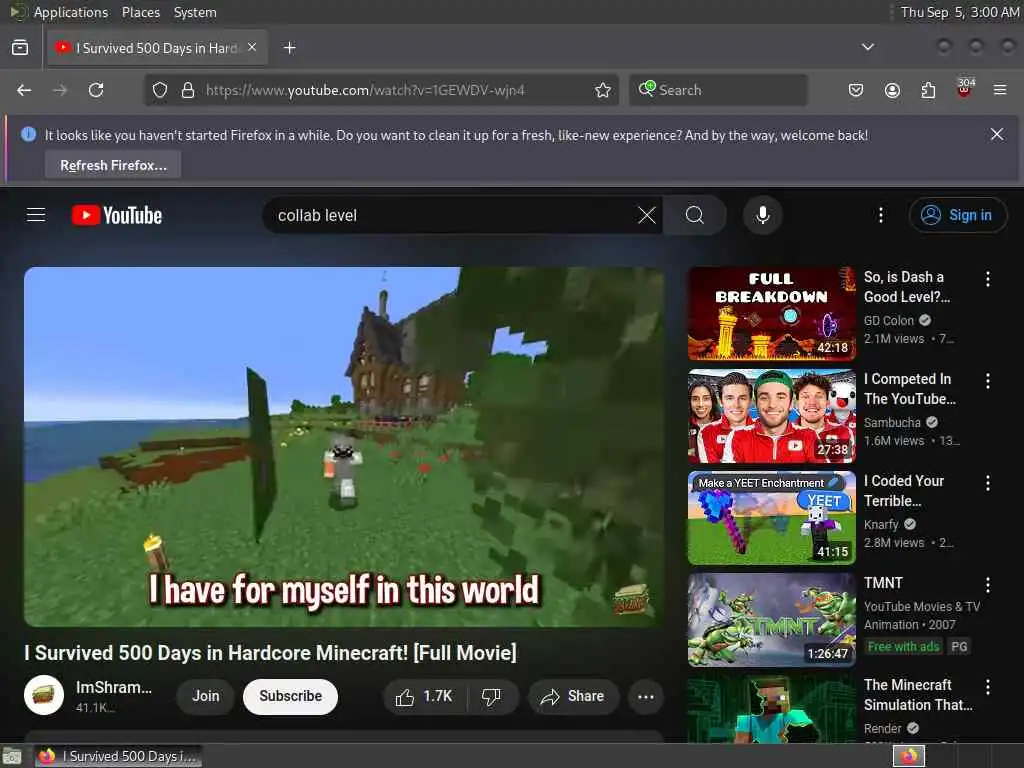Open the Places menu
Screen dimensions: 1024x768
coord(141,12)
